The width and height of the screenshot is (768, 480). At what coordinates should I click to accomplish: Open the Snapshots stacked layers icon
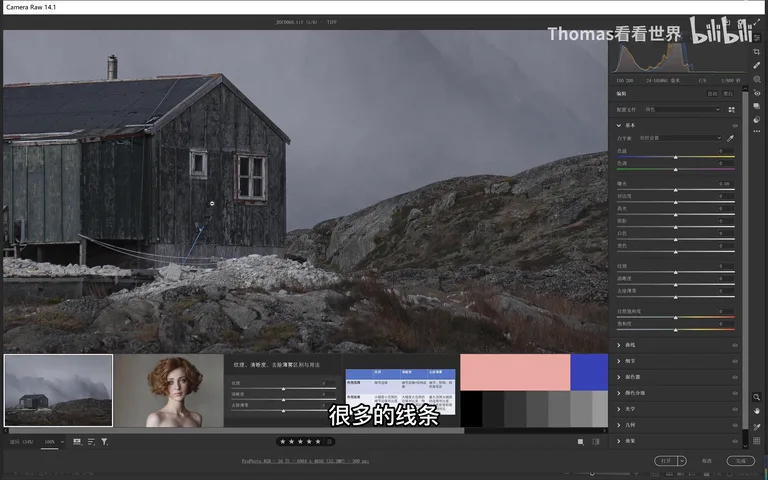coord(757,106)
